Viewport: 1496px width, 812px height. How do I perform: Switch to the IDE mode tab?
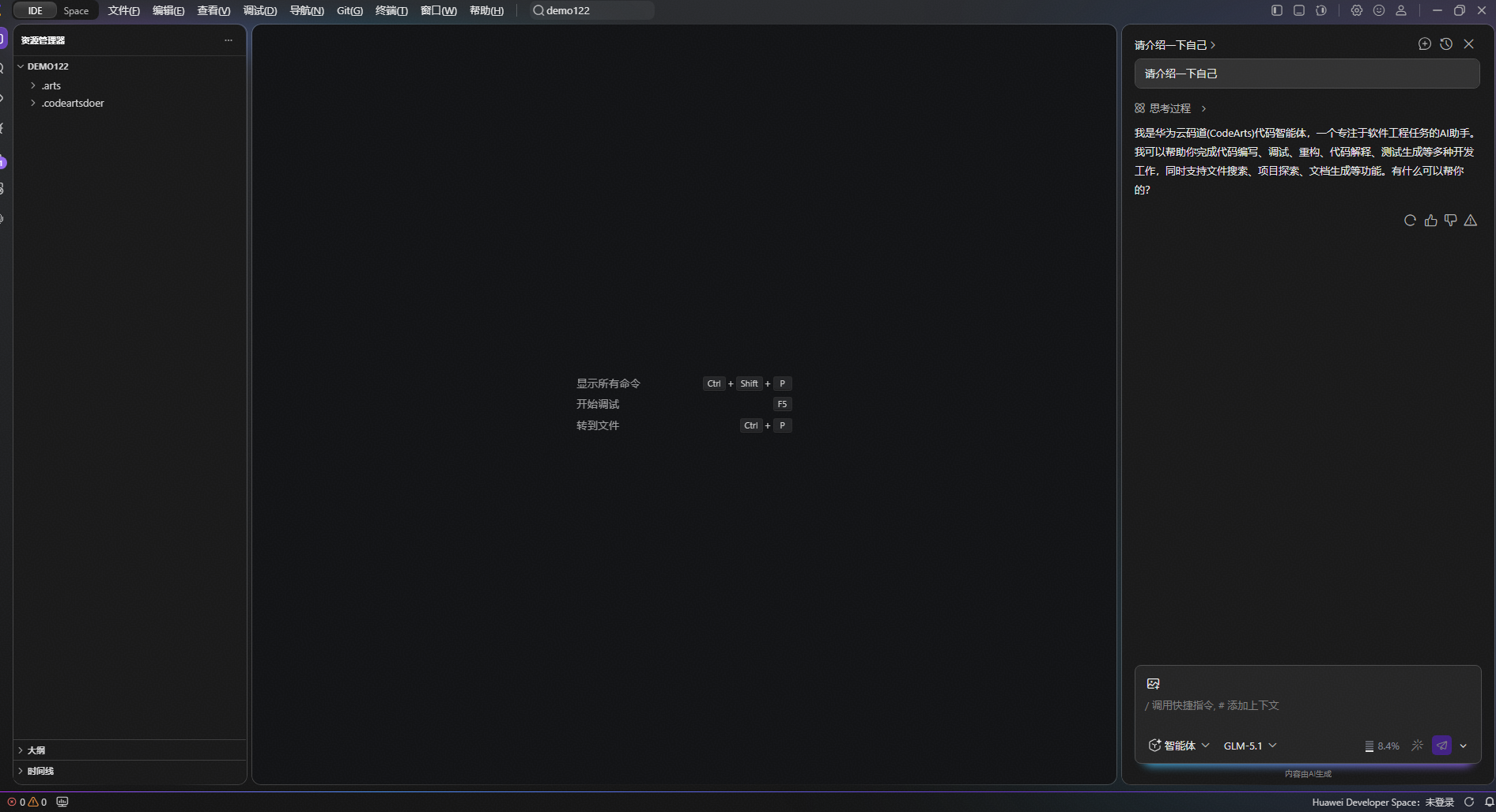click(35, 10)
